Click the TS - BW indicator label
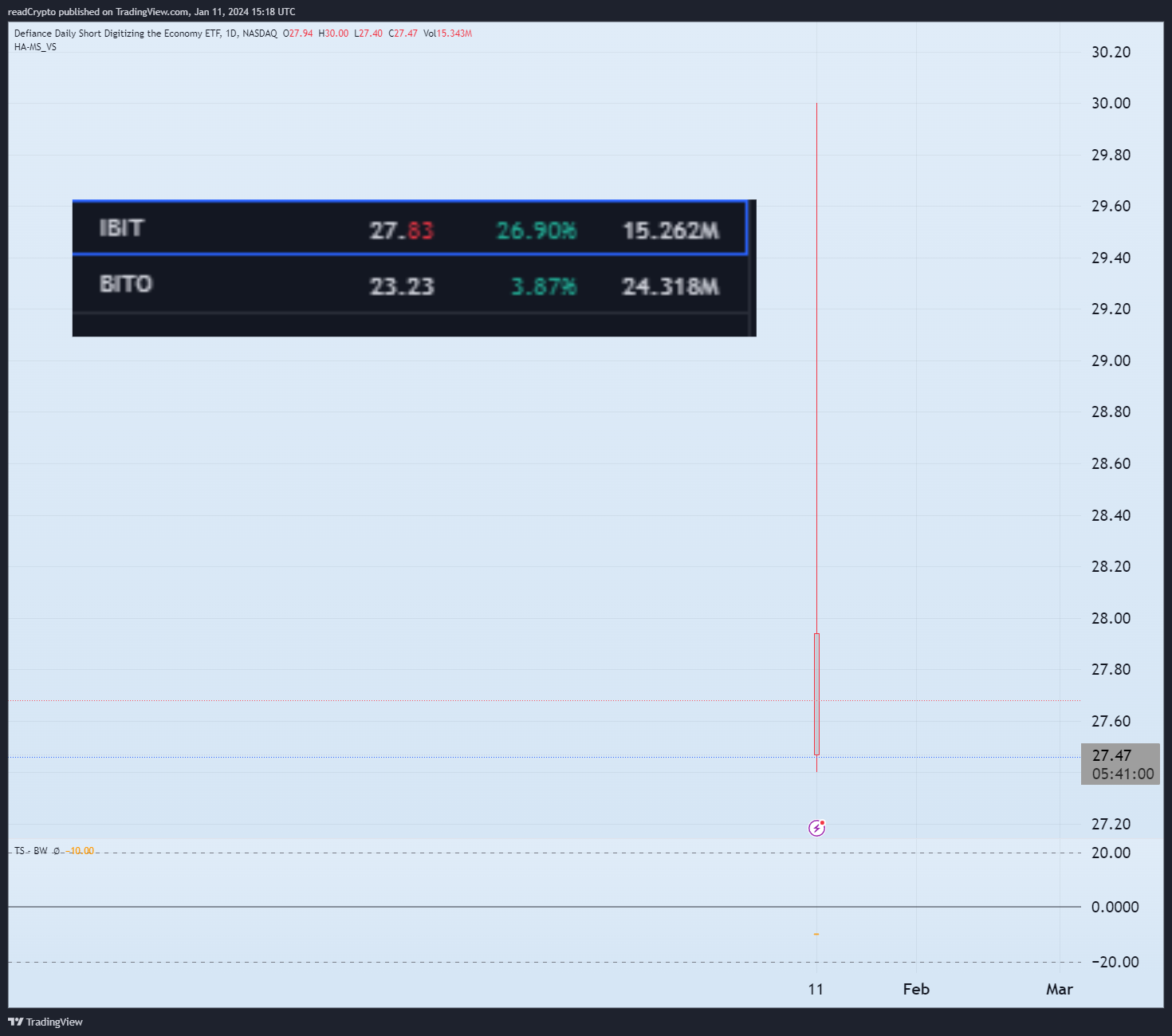Screen dimensions: 1172x1036 pyautogui.click(x=30, y=851)
